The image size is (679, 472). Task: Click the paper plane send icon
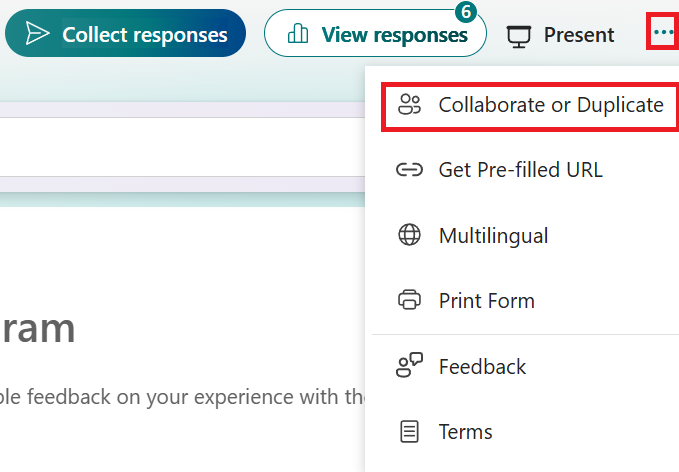click(x=38, y=35)
